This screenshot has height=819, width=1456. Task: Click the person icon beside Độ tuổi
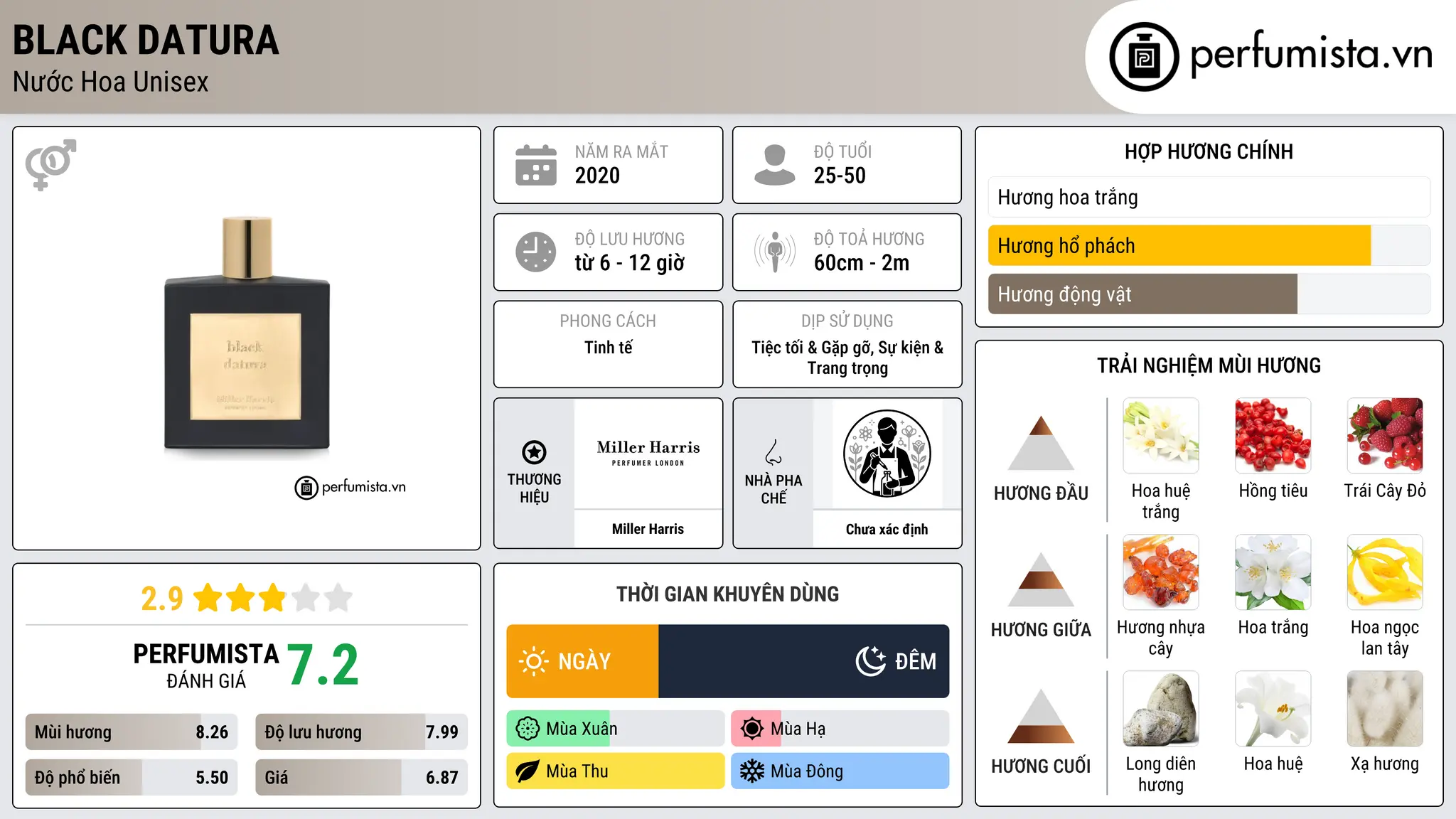click(774, 165)
